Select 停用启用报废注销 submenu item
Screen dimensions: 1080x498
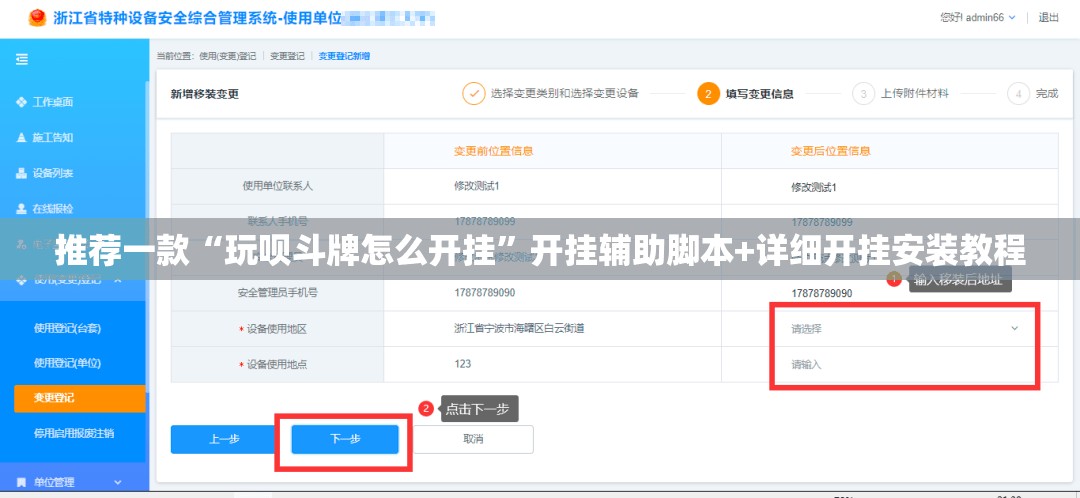point(74,433)
